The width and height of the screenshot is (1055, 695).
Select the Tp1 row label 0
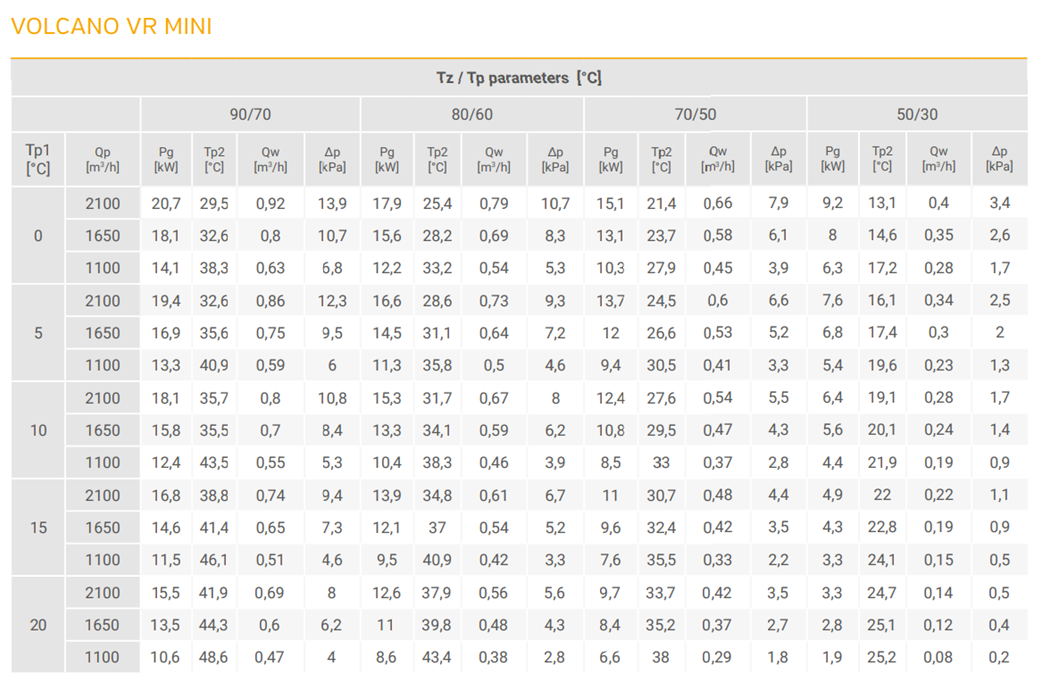(38, 236)
